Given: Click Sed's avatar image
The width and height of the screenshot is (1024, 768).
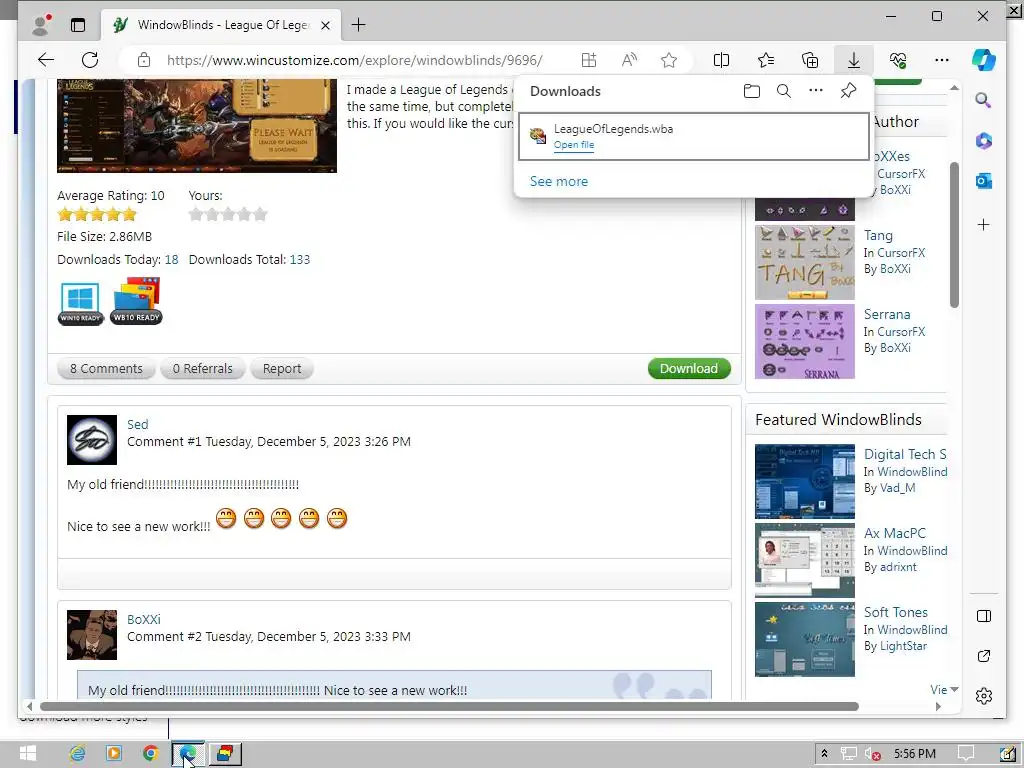Looking at the screenshot, I should pos(92,440).
